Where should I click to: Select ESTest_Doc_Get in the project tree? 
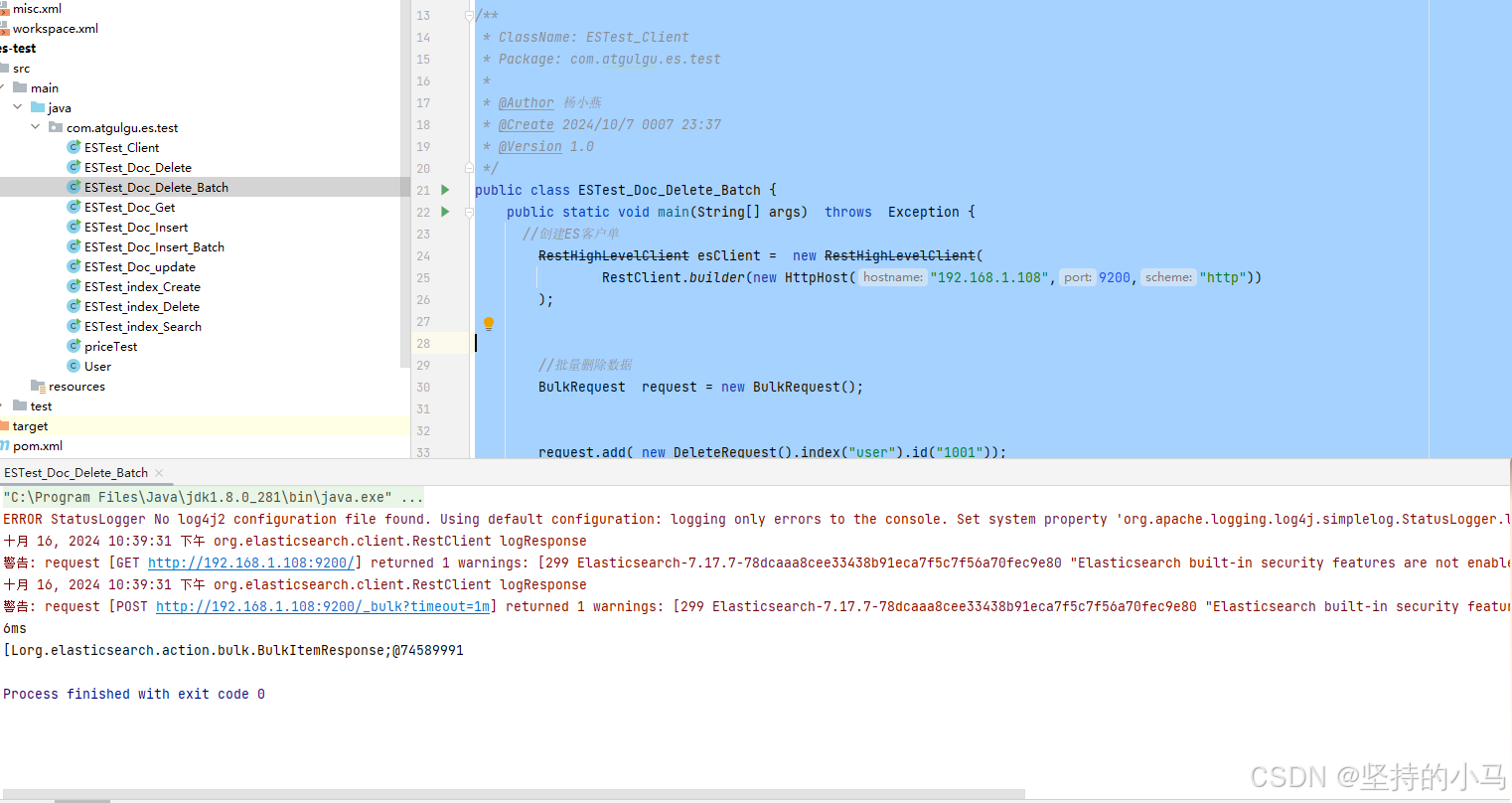(x=129, y=207)
